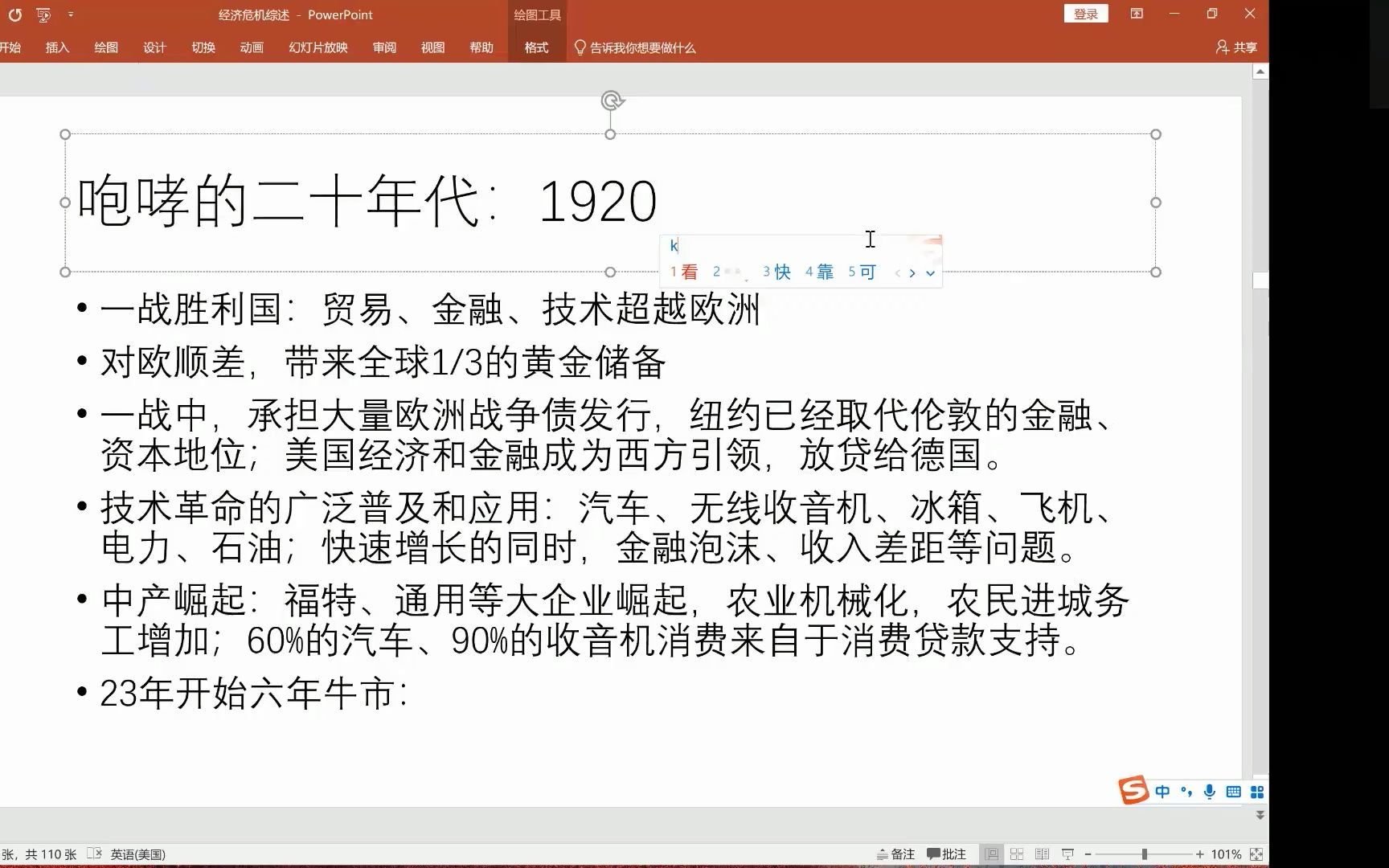Open the 格式 (Format) drawing tools tab
1389x868 pixels.
click(536, 47)
